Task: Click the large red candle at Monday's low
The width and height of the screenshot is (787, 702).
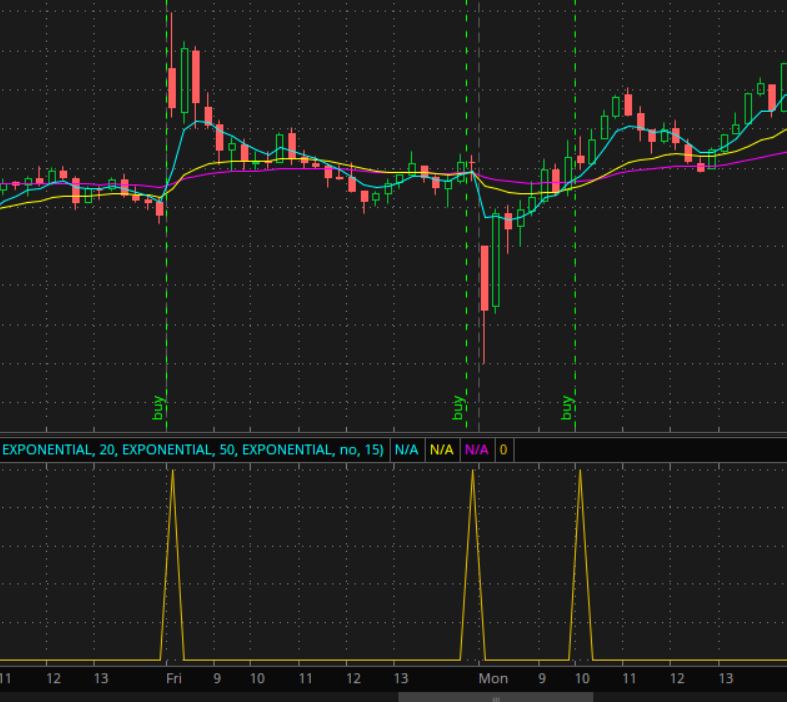Action: tap(484, 278)
